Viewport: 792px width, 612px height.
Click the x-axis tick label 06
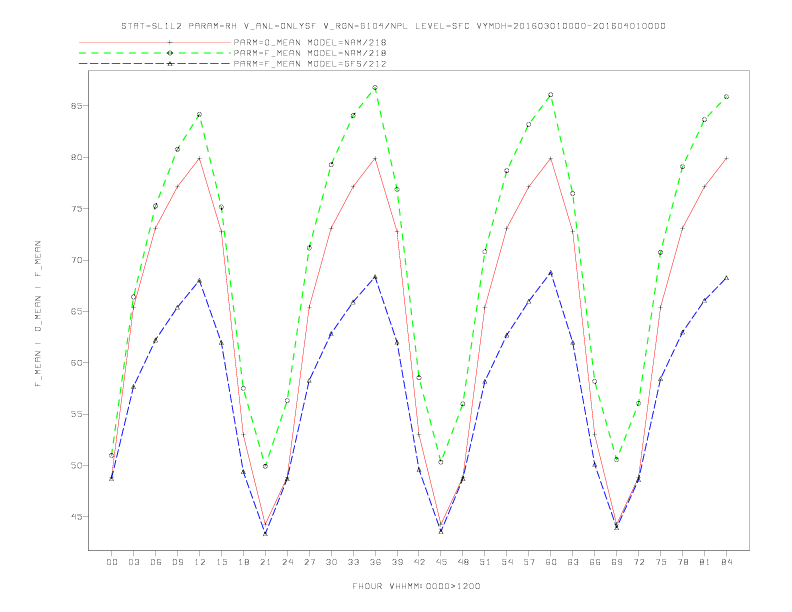[x=156, y=562]
